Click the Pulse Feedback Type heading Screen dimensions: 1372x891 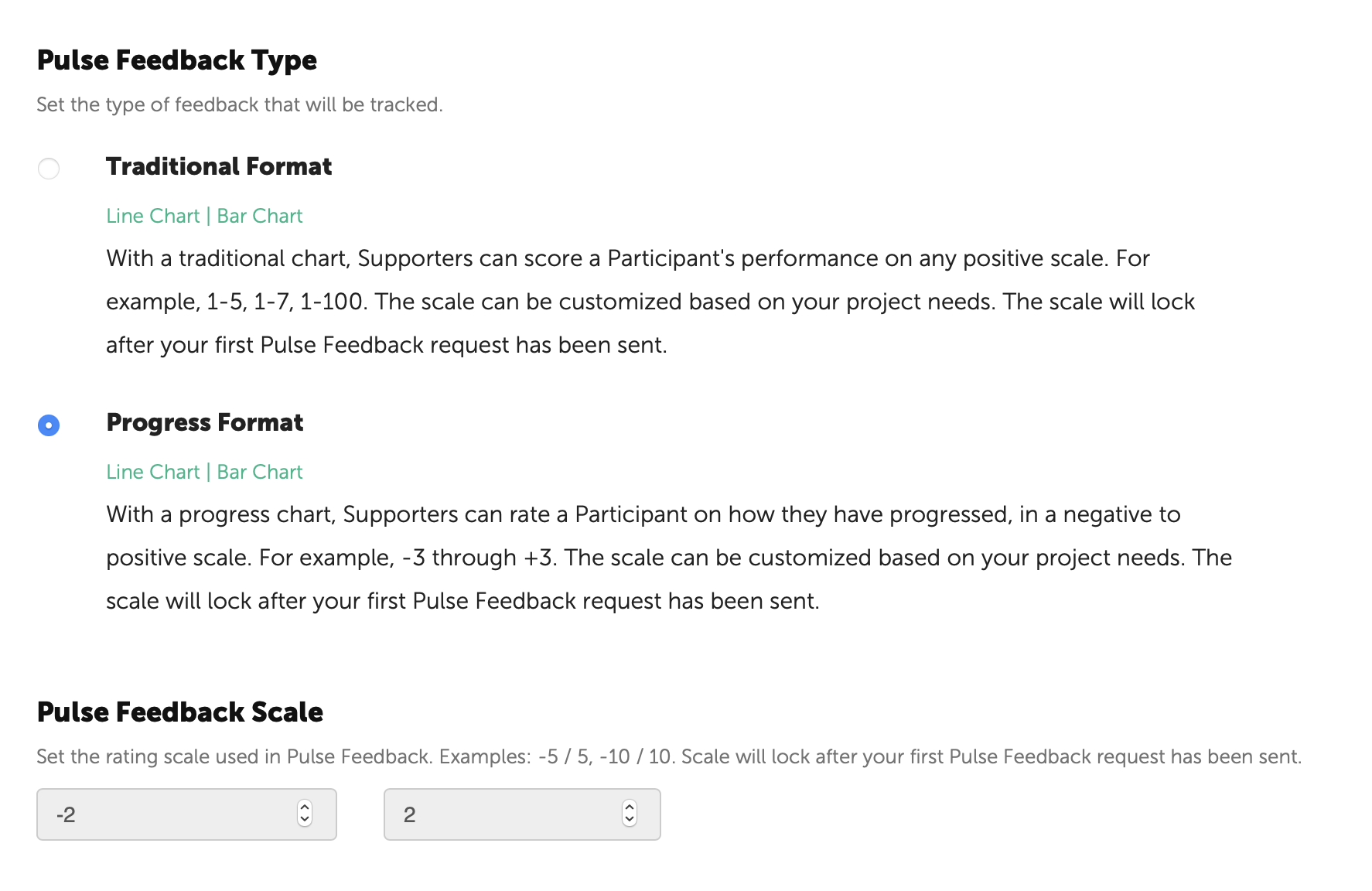pos(177,60)
